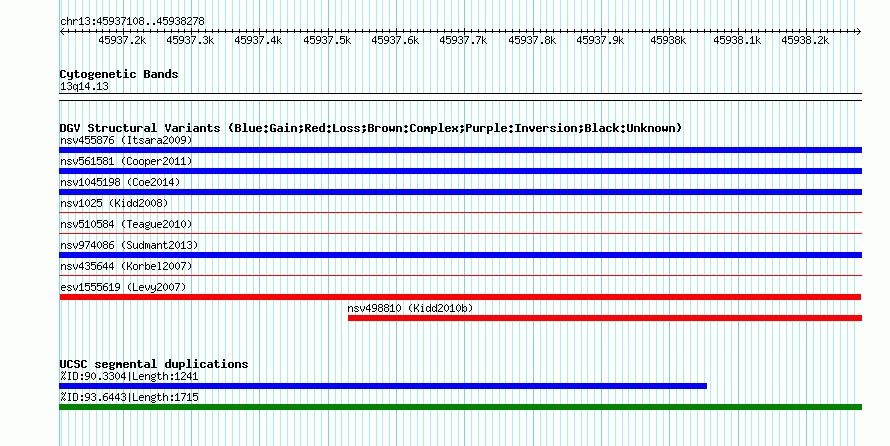The width and height of the screenshot is (890, 446).
Task: Click the %ID:90.3304|Length:1241 label
Action: (x=129, y=376)
